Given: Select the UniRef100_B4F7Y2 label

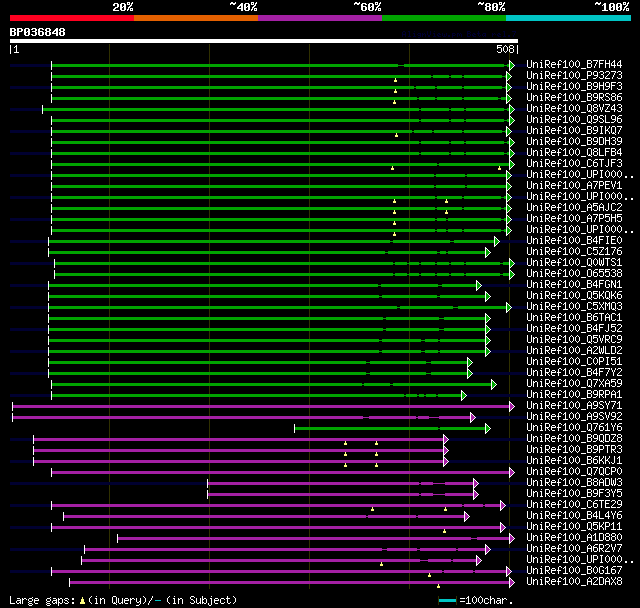Looking at the screenshot, I should click(x=574, y=373).
